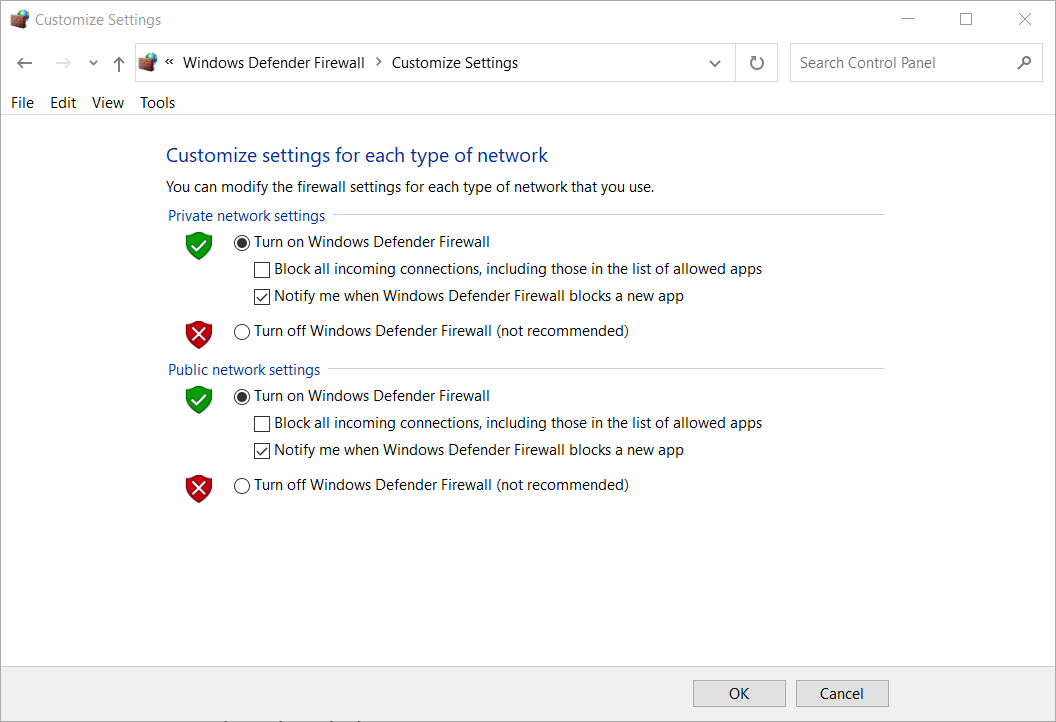Viewport: 1056px width, 722px height.
Task: Go back with the left arrow
Action: (25, 63)
